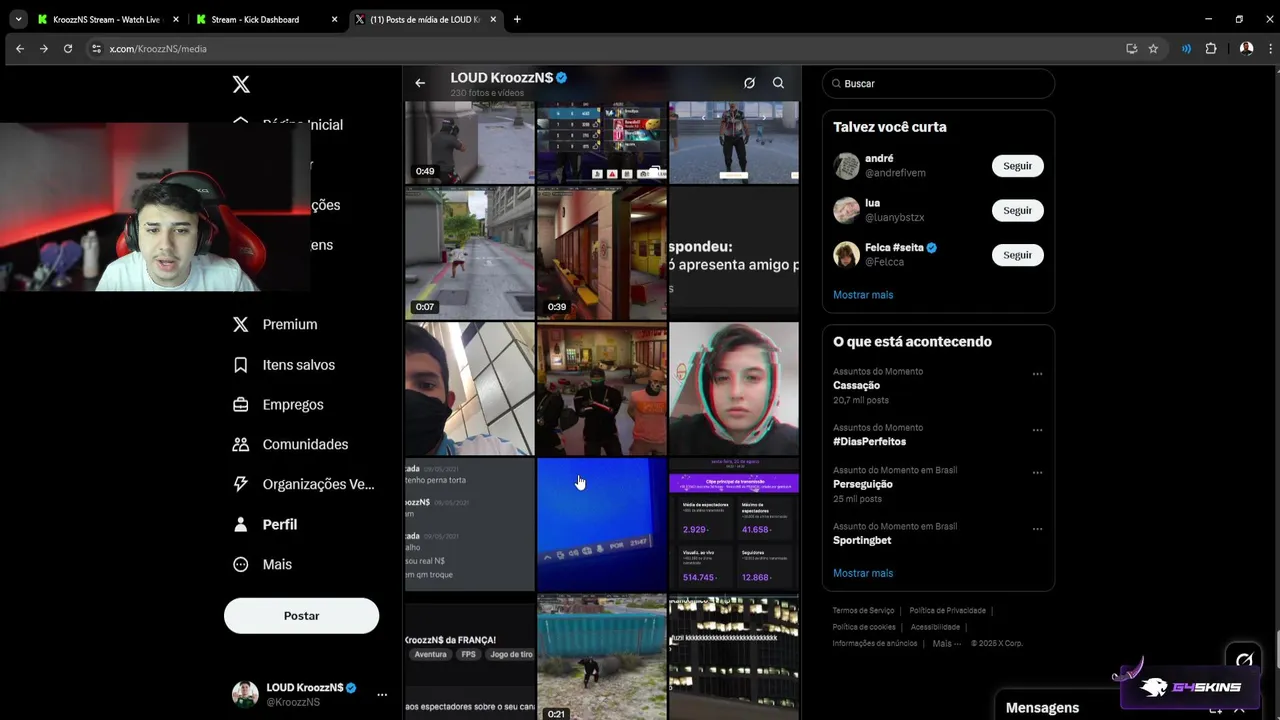Viewport: 1280px width, 720px height.
Task: Go back in browser history
Action: pyautogui.click(x=19, y=48)
